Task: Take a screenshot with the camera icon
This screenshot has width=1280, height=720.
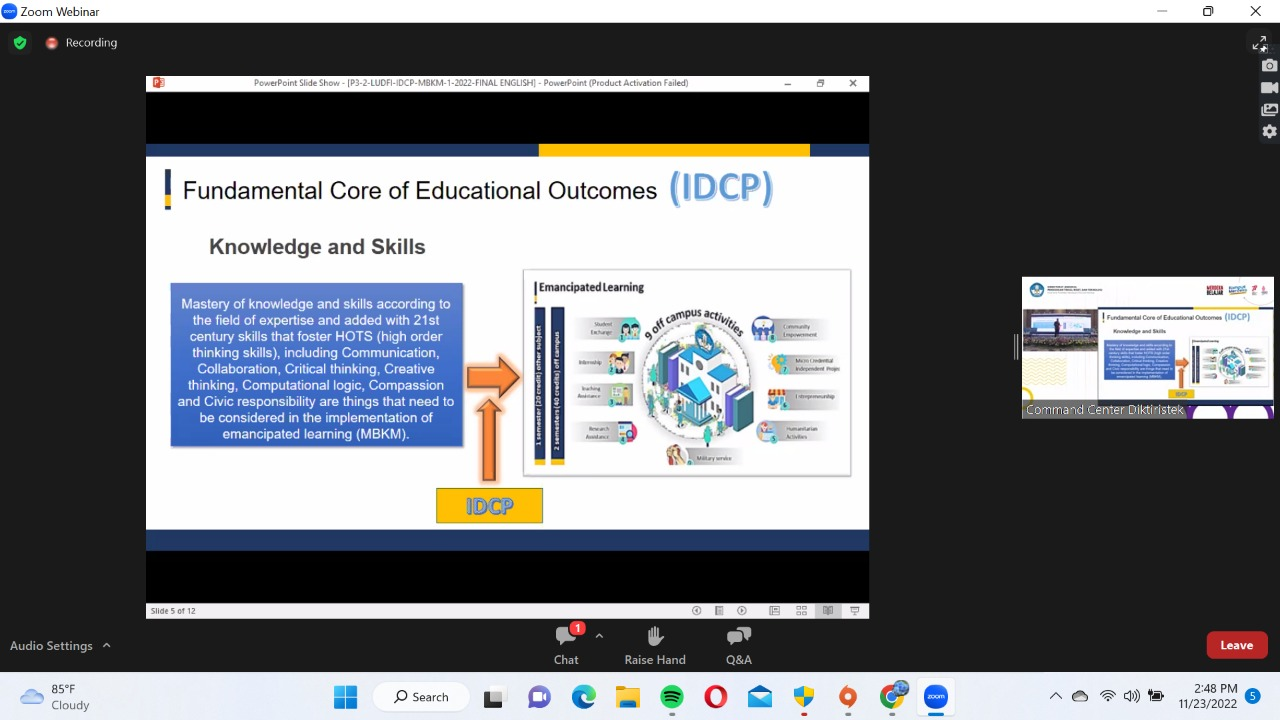Action: coord(1269,66)
